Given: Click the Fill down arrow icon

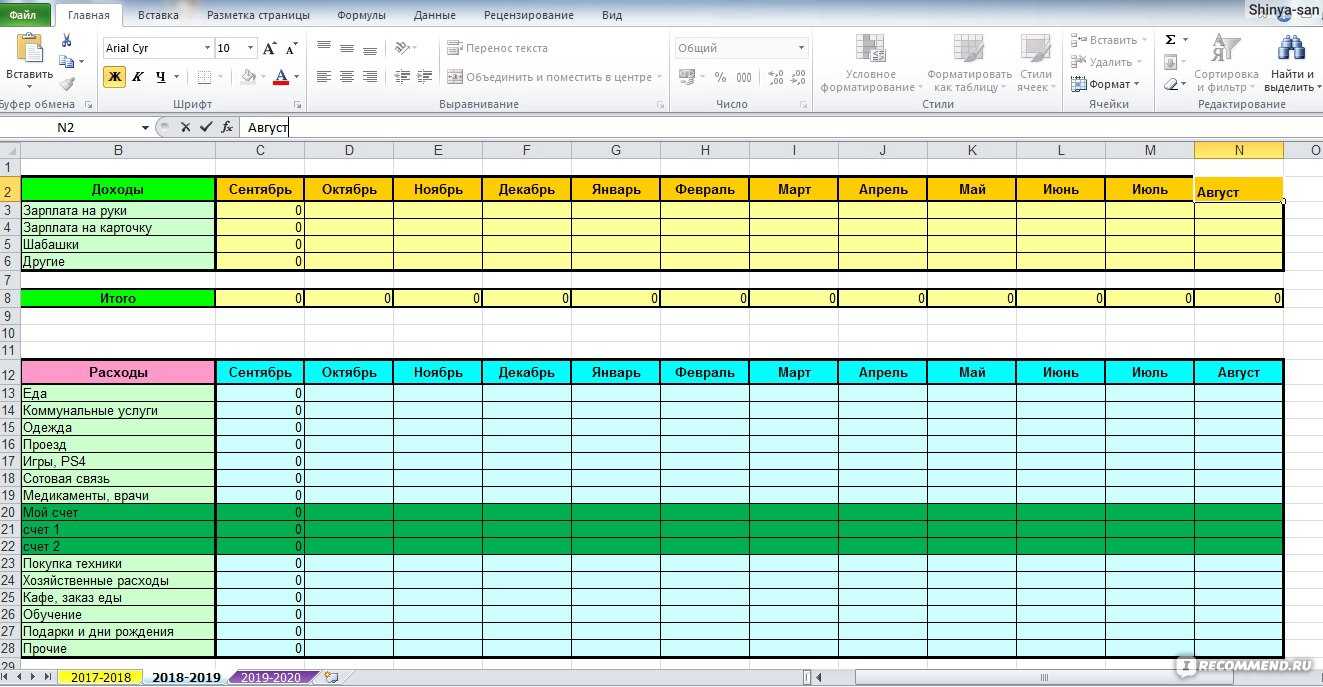Looking at the screenshot, I should tap(1171, 62).
